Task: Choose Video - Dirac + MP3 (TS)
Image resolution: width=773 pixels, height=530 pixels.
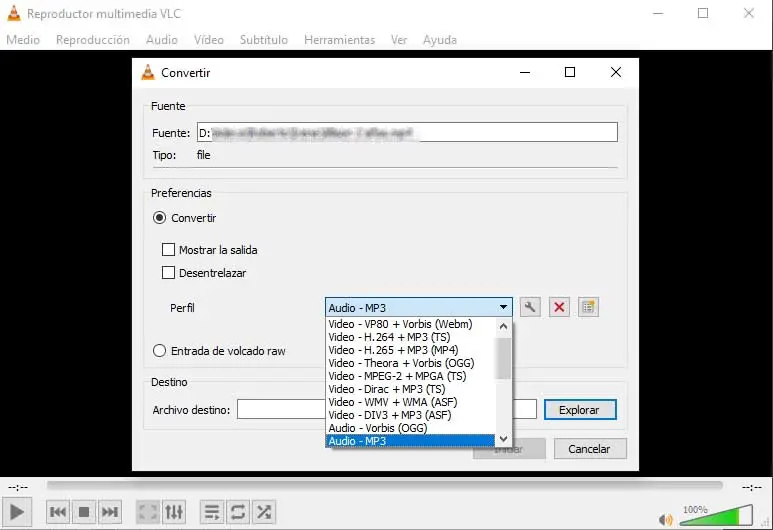Action: coord(410,389)
